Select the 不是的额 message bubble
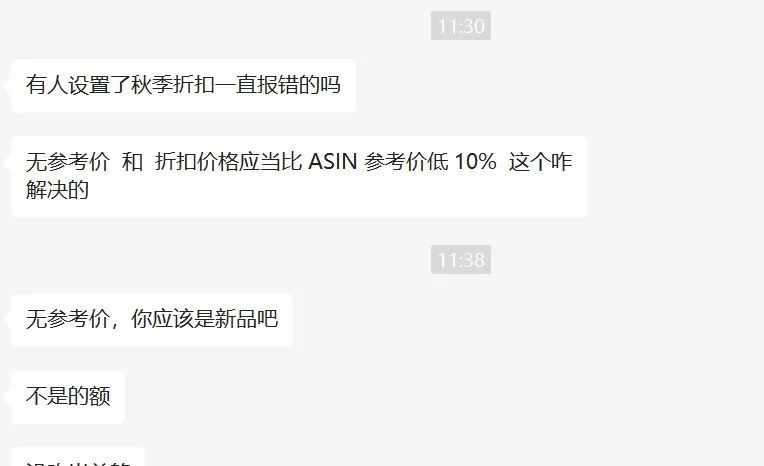This screenshot has height=466, width=764. (68, 397)
